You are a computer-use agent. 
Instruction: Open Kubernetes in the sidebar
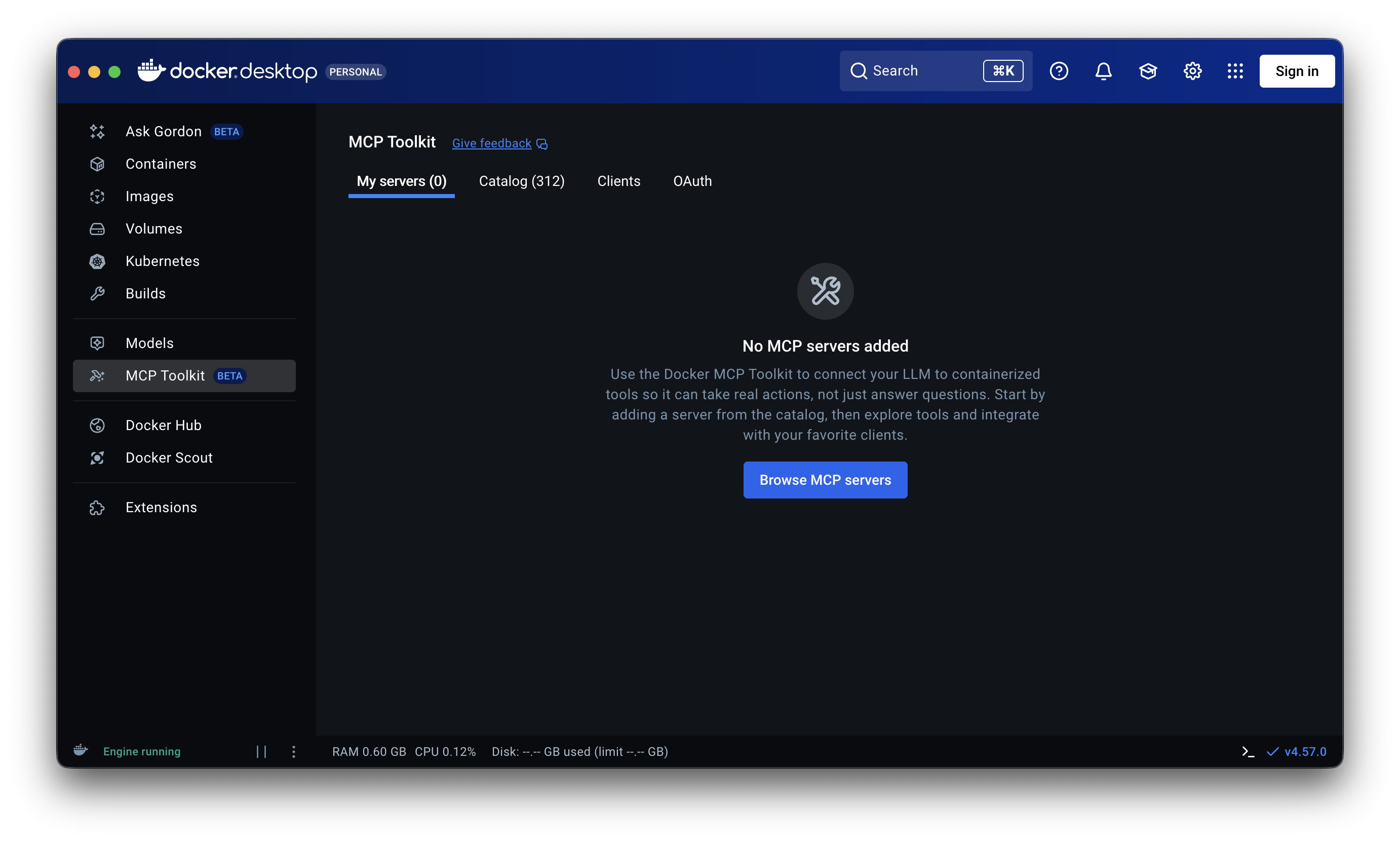tap(163, 261)
